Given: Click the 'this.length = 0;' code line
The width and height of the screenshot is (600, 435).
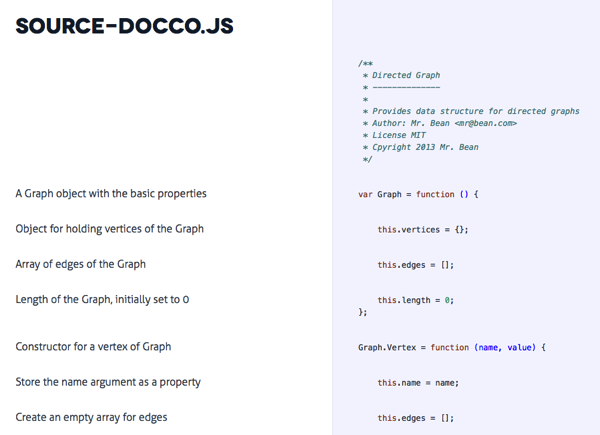Looking at the screenshot, I should (415, 300).
